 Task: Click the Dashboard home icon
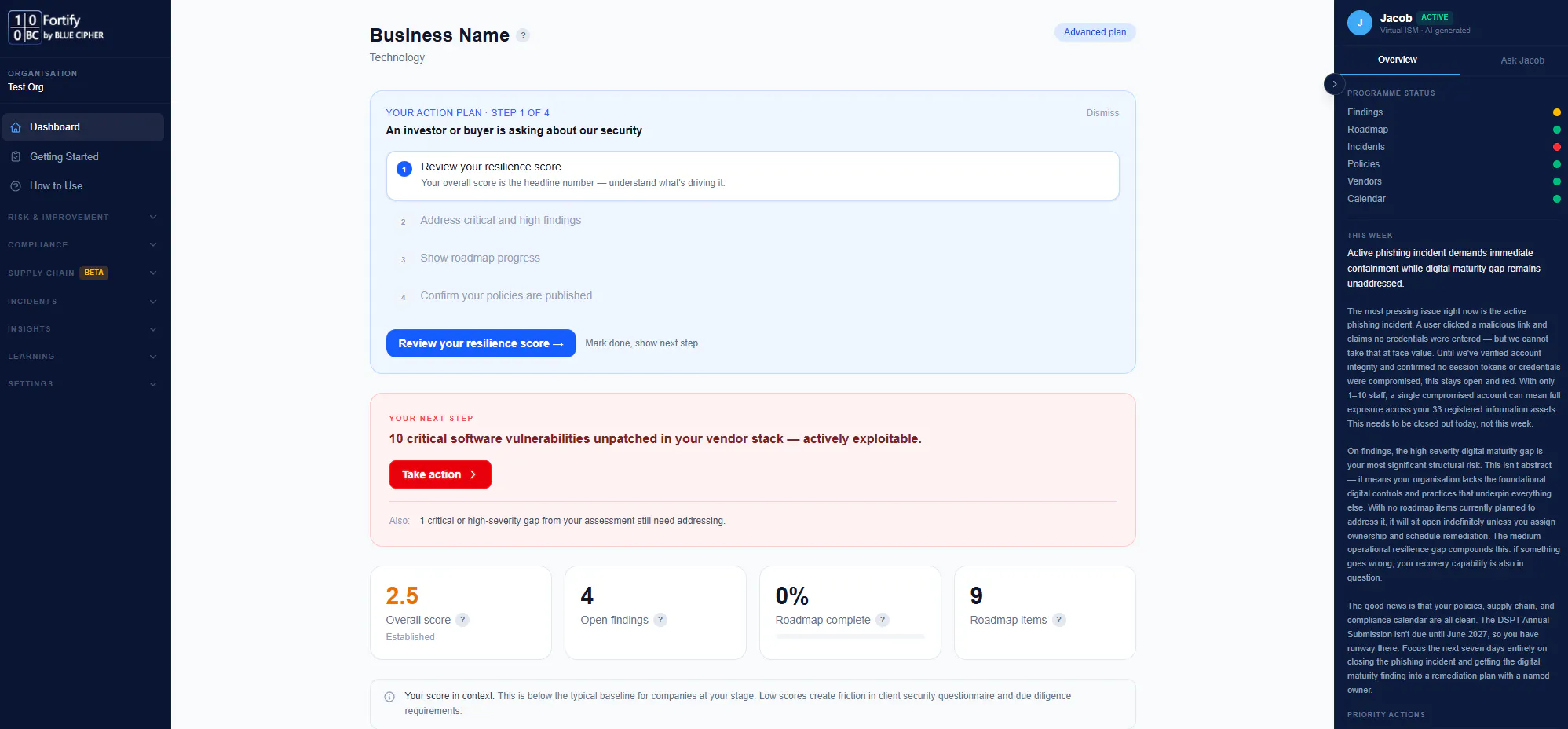[16, 127]
